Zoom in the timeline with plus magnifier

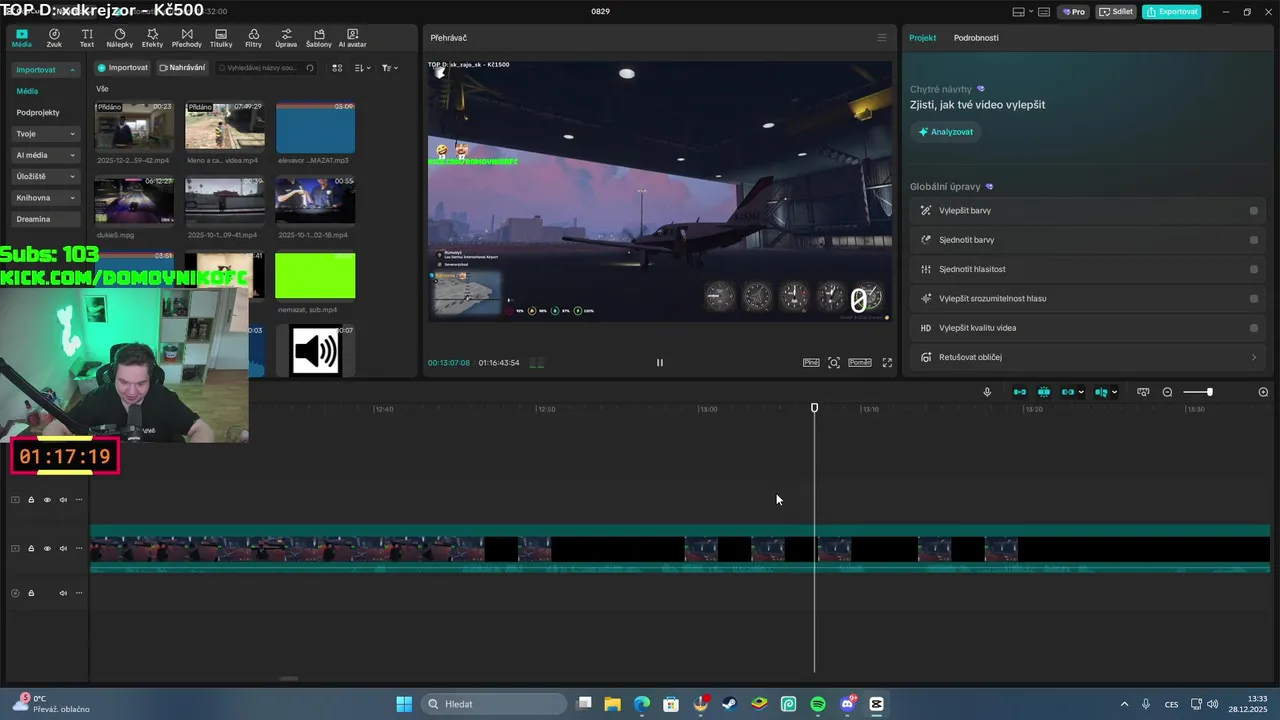point(1263,392)
